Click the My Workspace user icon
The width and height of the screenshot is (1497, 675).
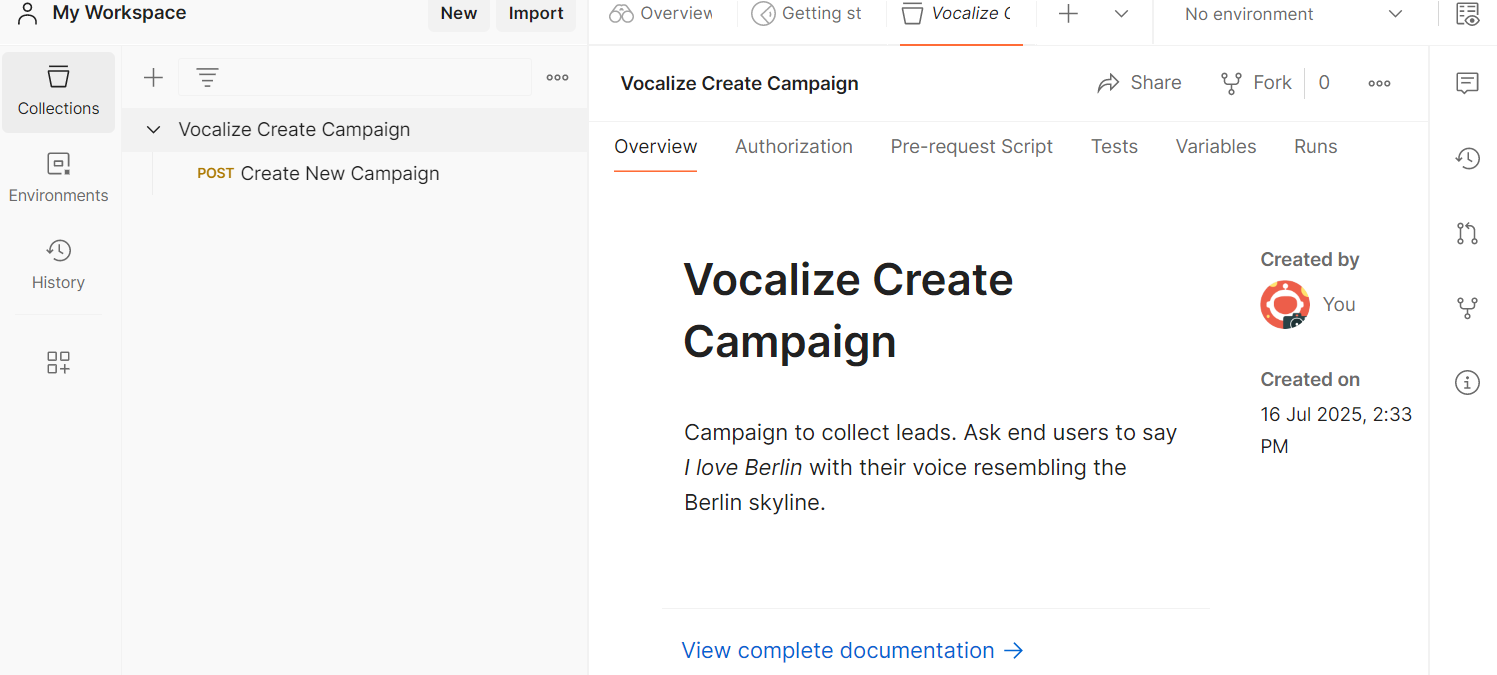pos(28,13)
